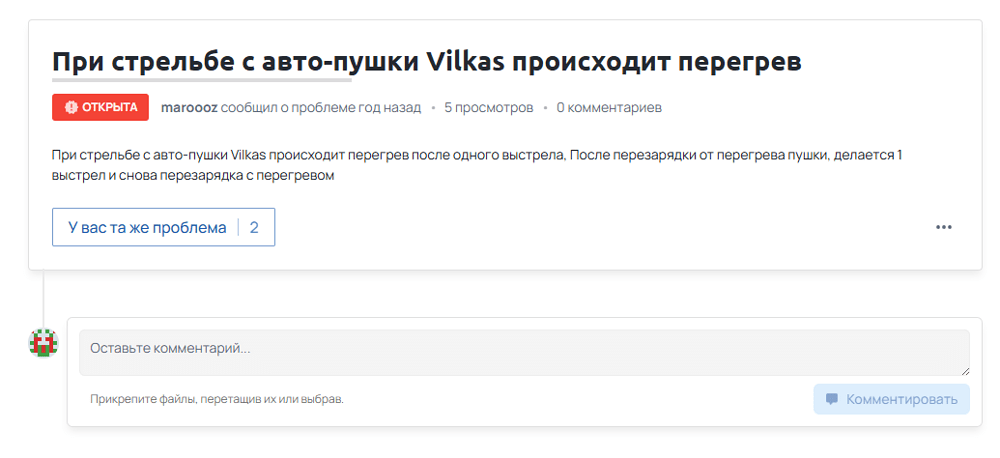The width and height of the screenshot is (1000, 458).
Task: Click the speech bubble icon in Комментировать
Action: [832, 399]
